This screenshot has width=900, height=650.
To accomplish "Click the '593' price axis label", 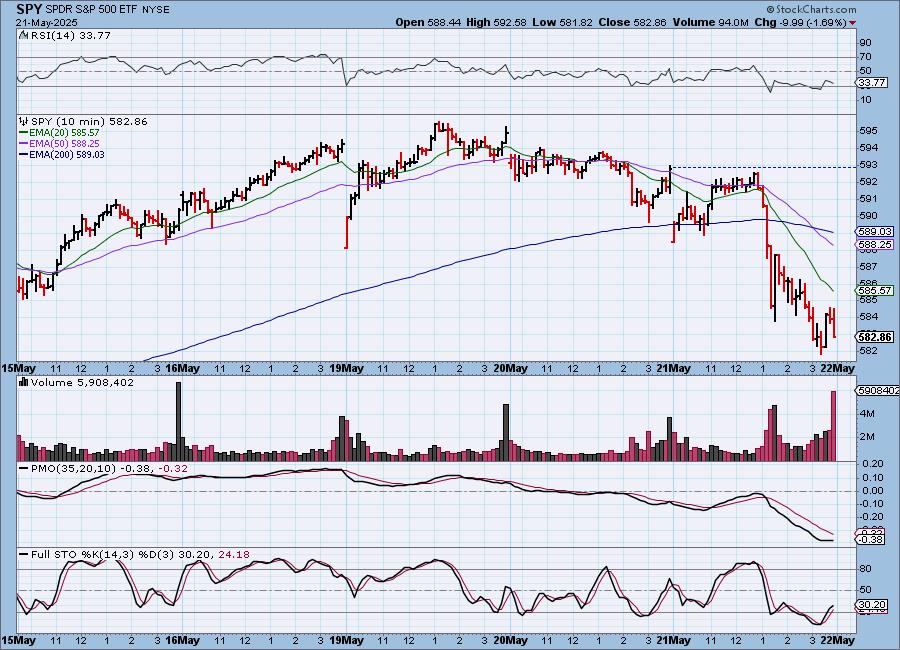I will point(868,165).
